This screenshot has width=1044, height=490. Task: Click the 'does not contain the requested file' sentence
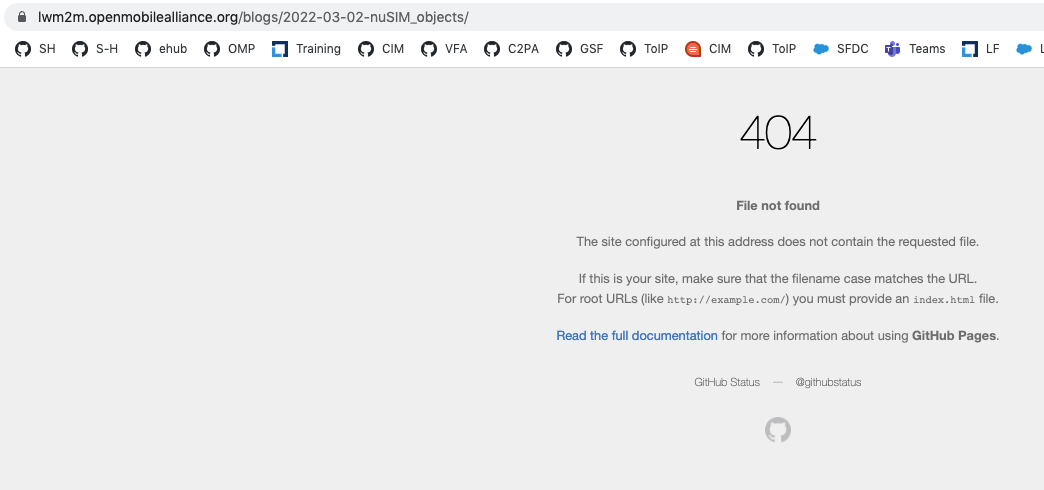(778, 242)
